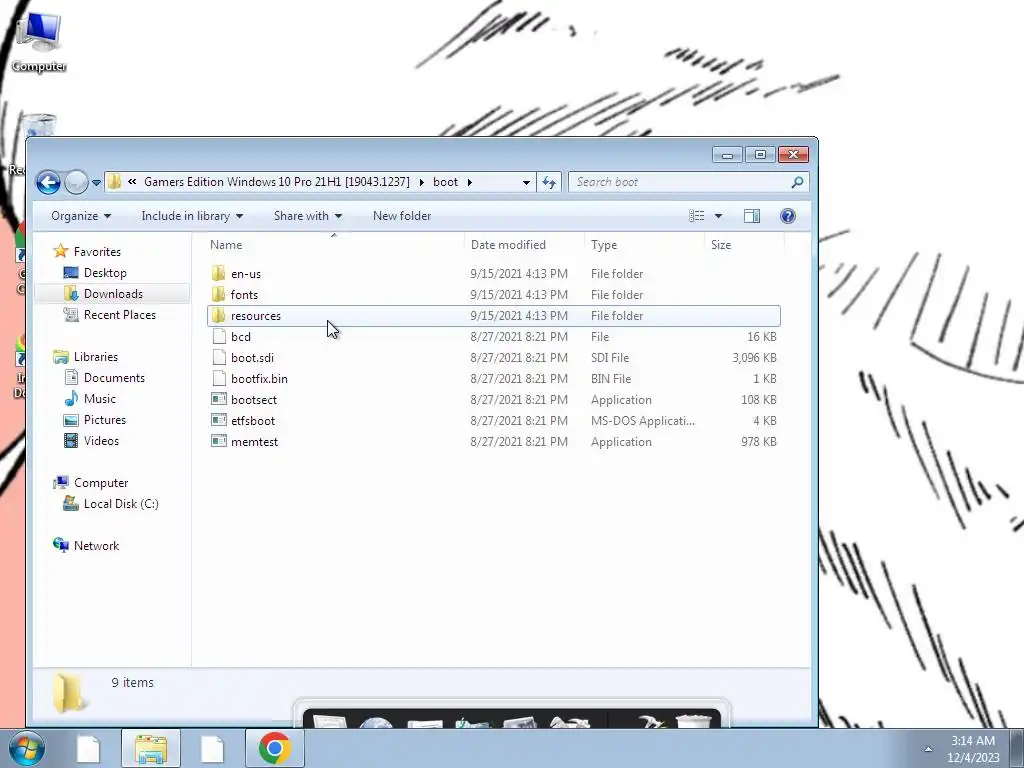The width and height of the screenshot is (1024, 768).
Task: Open the More view options arrow
Action: [x=718, y=216]
